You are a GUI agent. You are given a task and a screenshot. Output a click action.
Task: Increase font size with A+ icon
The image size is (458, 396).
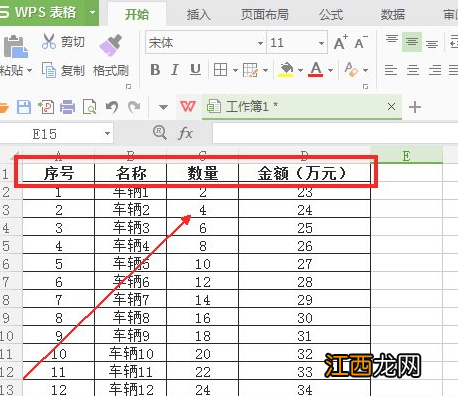341,42
